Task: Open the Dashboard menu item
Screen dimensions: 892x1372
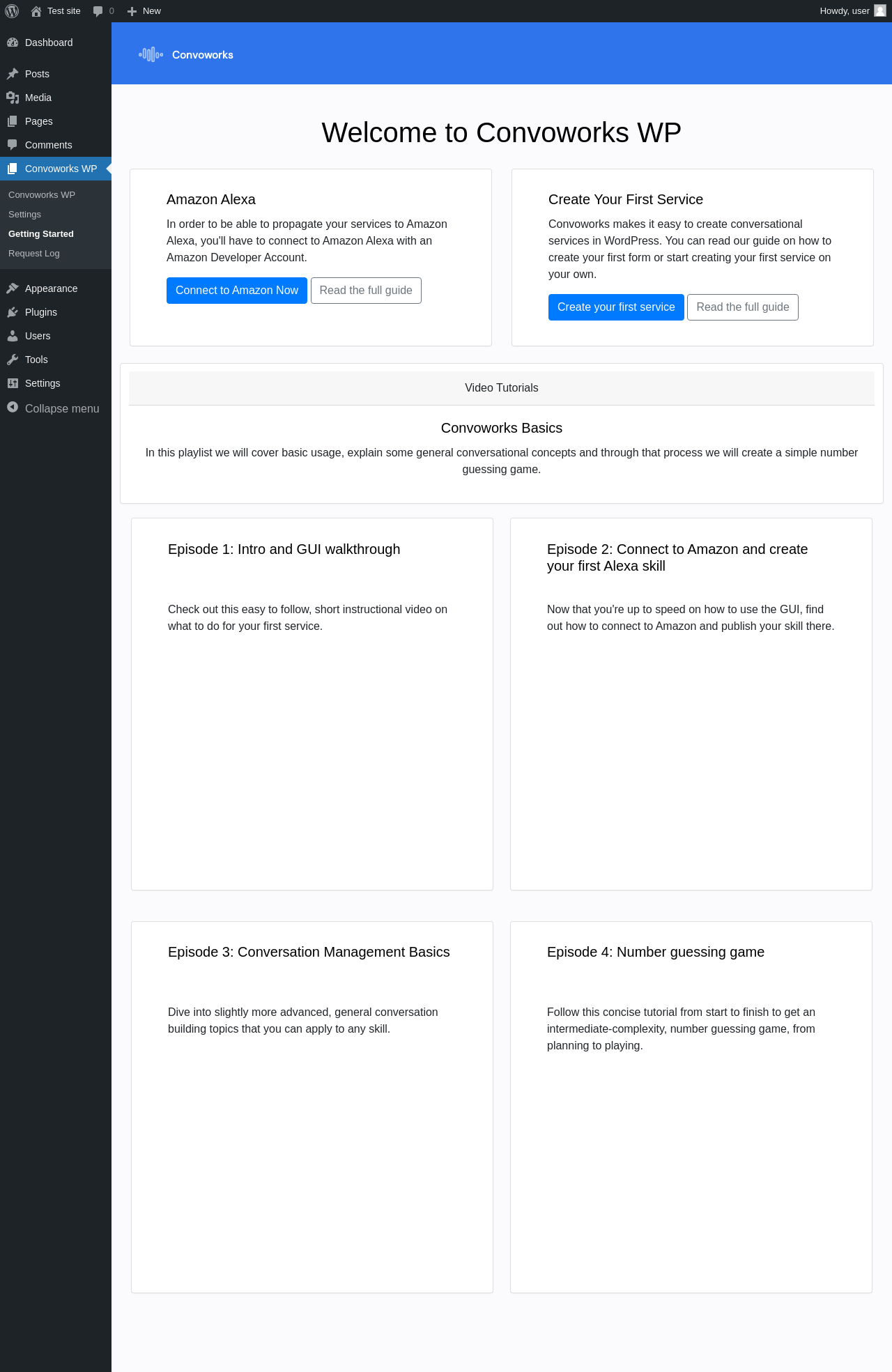Action: click(56, 43)
